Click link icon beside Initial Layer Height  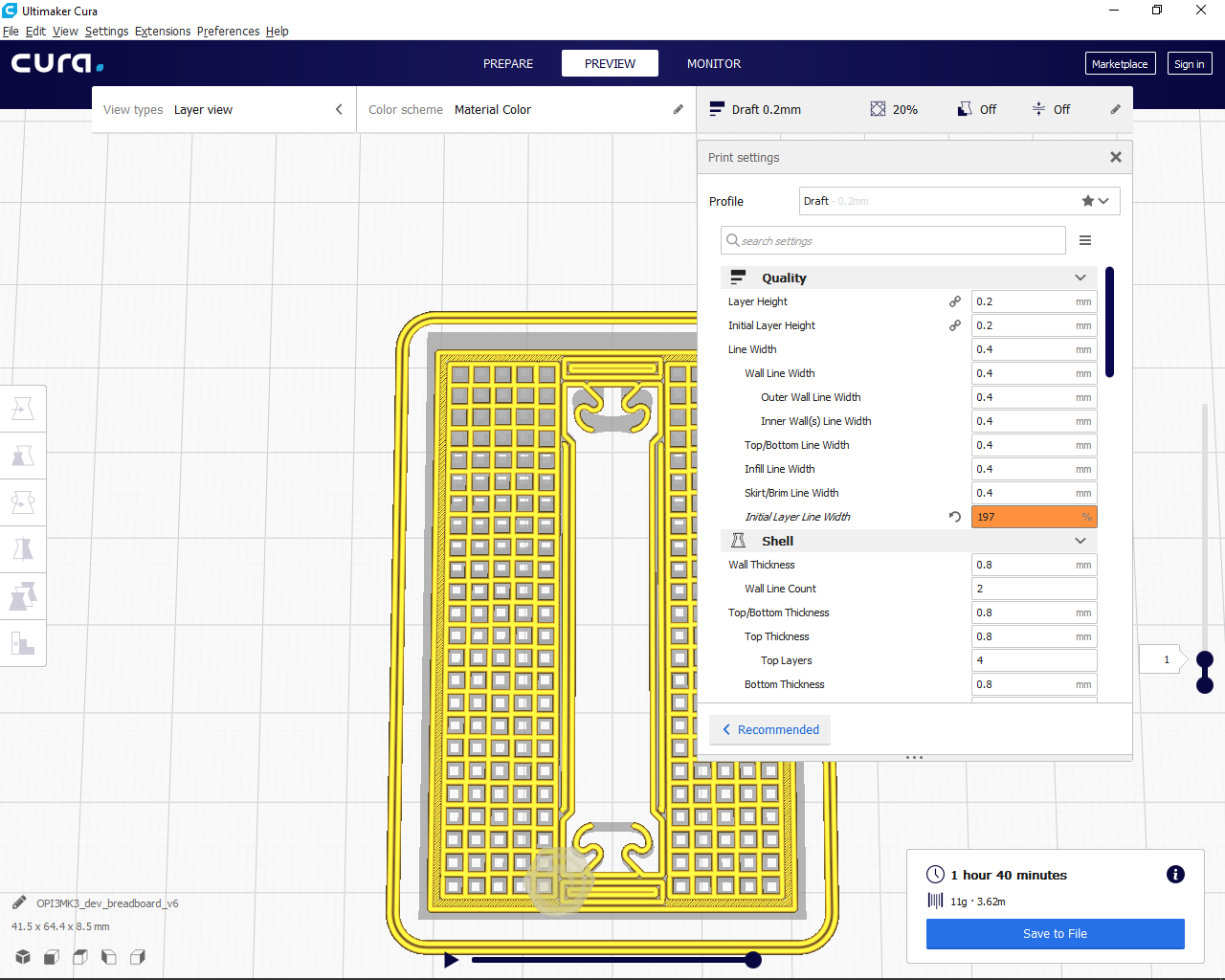click(x=955, y=325)
